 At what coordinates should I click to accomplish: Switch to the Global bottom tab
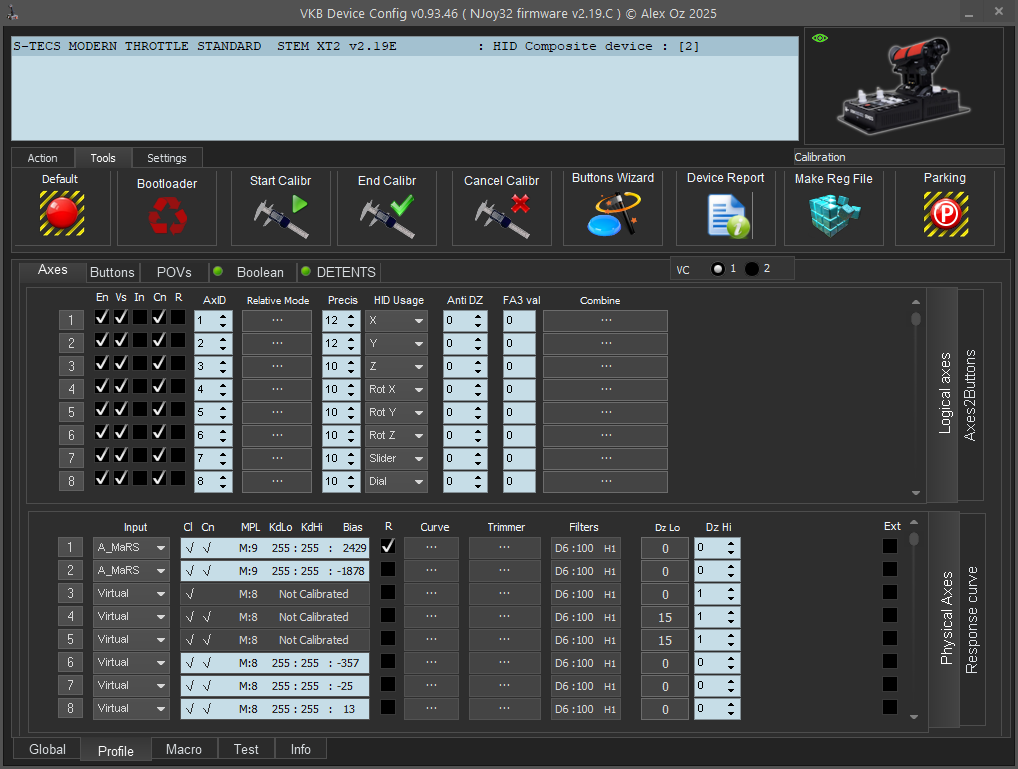(x=47, y=749)
